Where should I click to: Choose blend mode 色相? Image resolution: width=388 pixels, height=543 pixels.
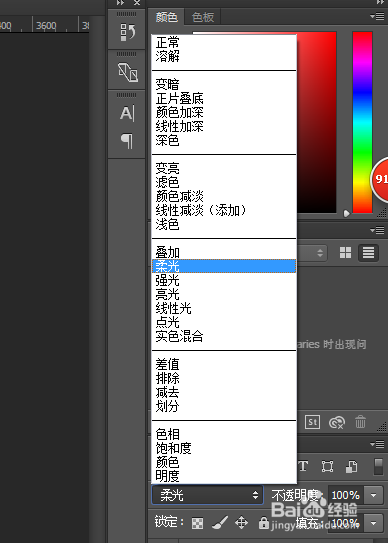[x=224, y=434]
